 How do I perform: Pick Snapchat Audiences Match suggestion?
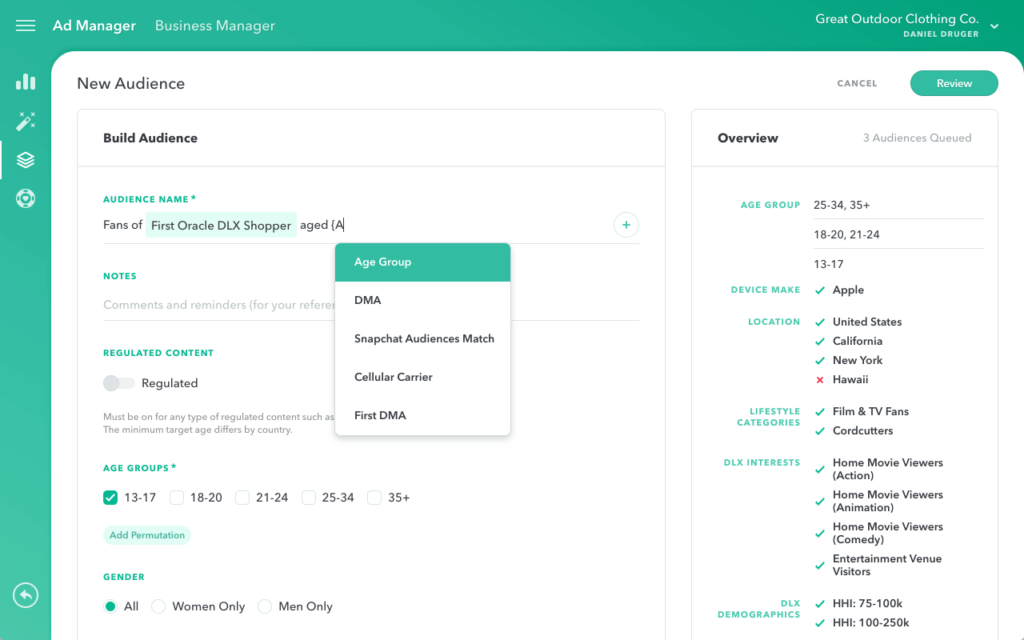[x=424, y=339]
